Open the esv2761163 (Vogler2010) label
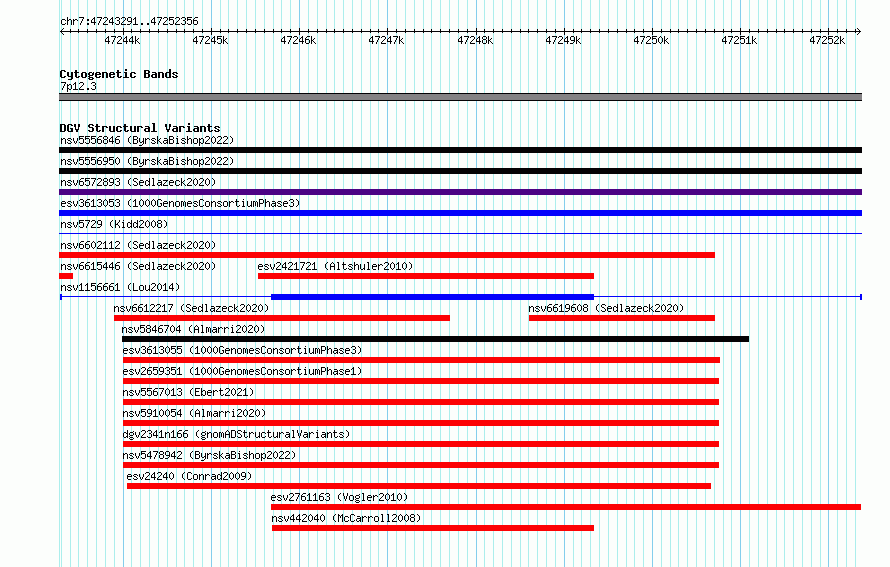The image size is (890, 567). pos(339,497)
